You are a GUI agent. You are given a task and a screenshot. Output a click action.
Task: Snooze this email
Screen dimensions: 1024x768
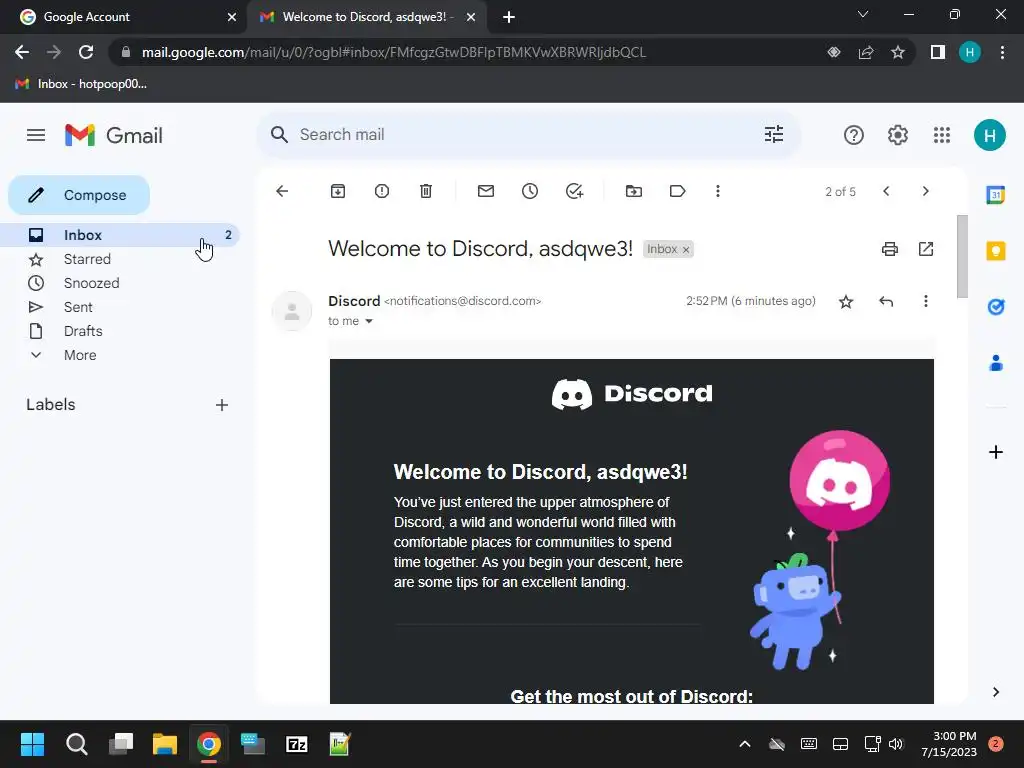coord(530,191)
